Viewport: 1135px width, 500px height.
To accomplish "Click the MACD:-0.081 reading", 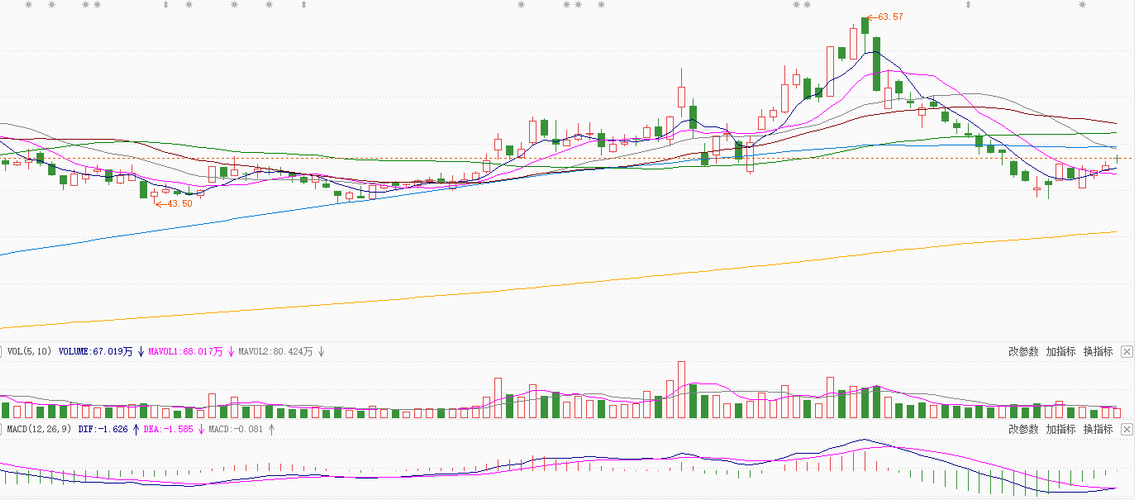I will 236,429.
